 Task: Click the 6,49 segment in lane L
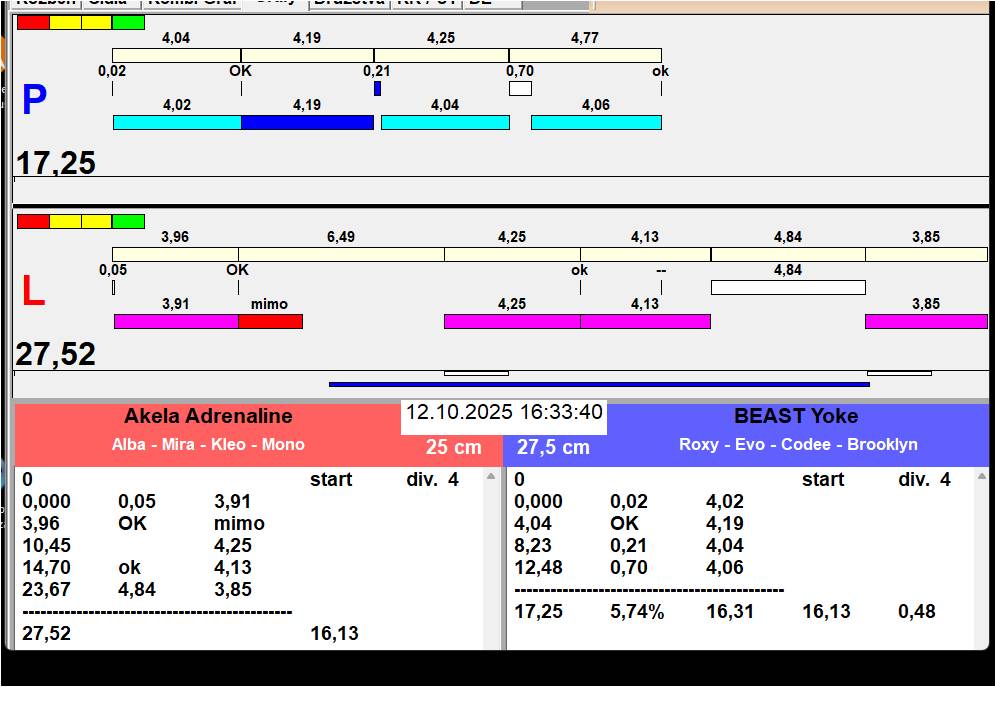point(341,254)
